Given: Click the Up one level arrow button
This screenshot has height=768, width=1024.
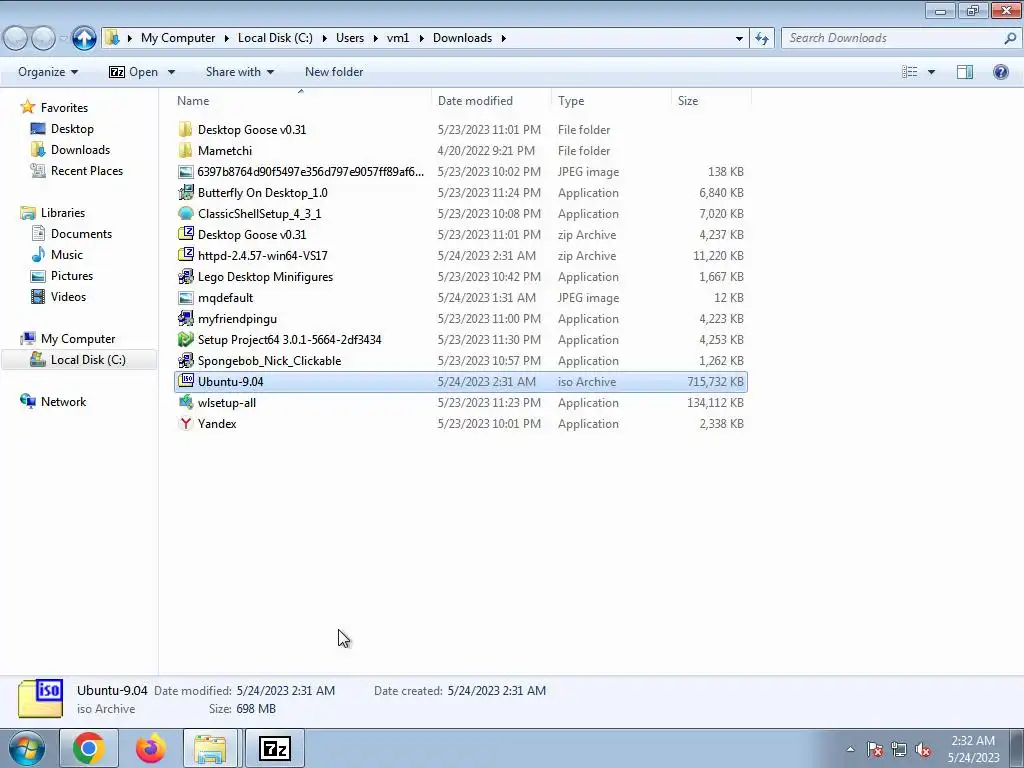Looking at the screenshot, I should pos(84,38).
